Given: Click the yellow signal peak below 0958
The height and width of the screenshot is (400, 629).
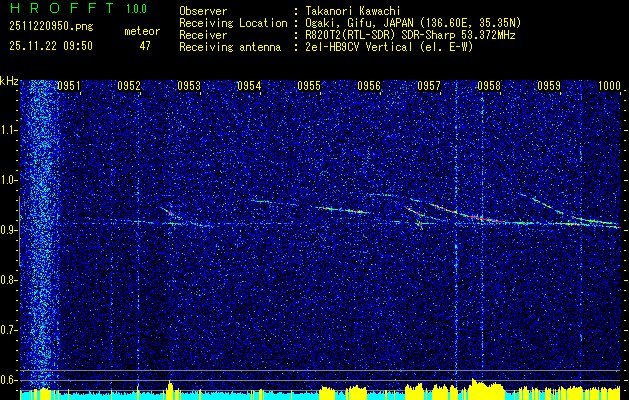Looking at the screenshot, I should click(485, 388).
